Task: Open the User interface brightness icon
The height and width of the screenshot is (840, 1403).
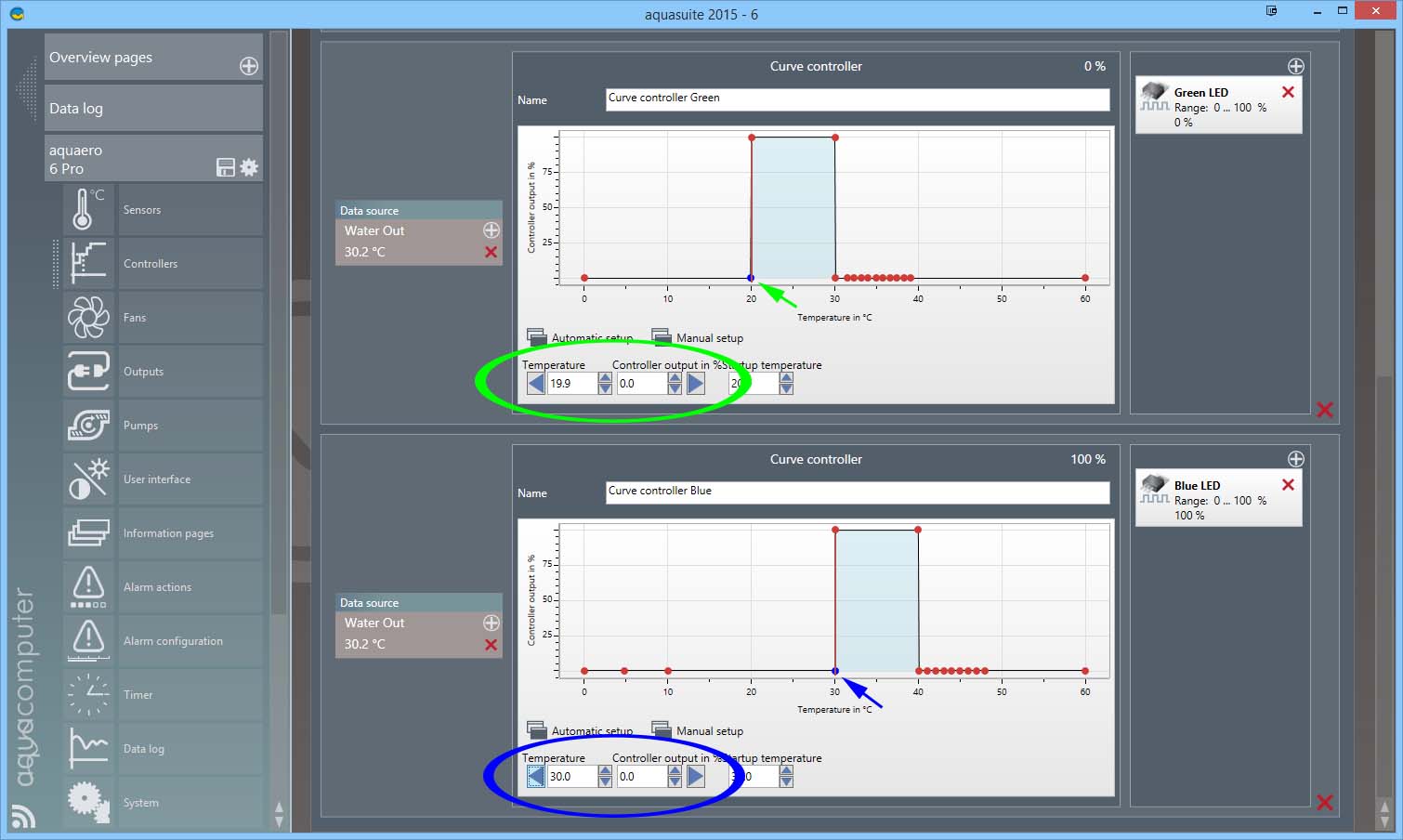Action: pos(88,479)
